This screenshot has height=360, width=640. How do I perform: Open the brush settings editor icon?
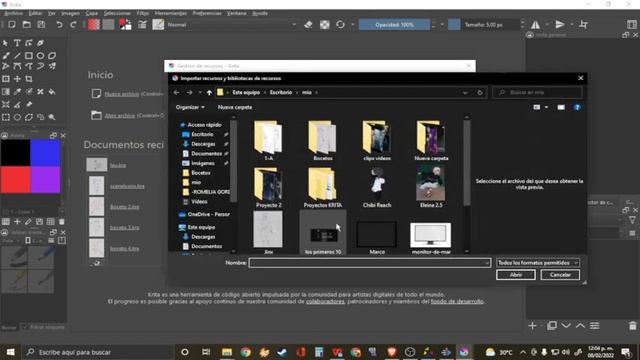142,24
